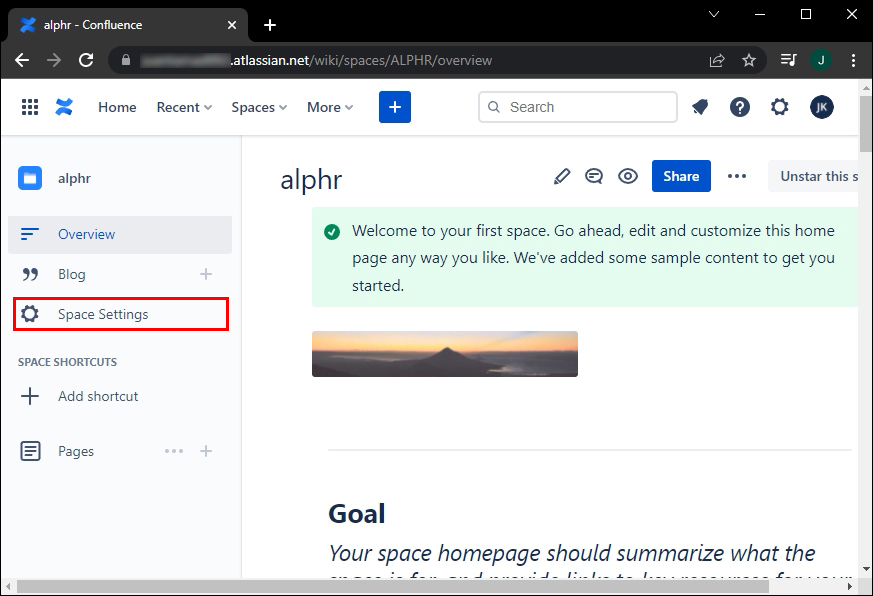
Task: Open the Pages ellipsis menu
Action: (x=174, y=451)
